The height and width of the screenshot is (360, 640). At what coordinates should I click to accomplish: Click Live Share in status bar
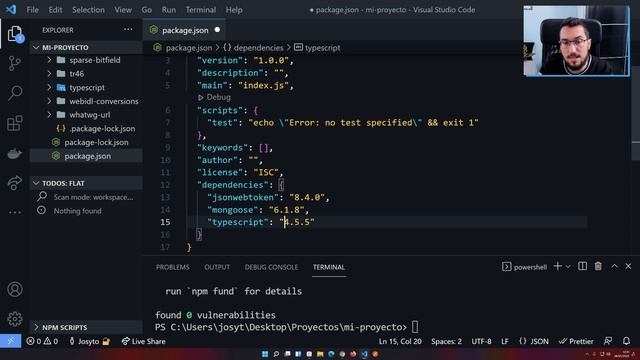pyautogui.click(x=144, y=341)
